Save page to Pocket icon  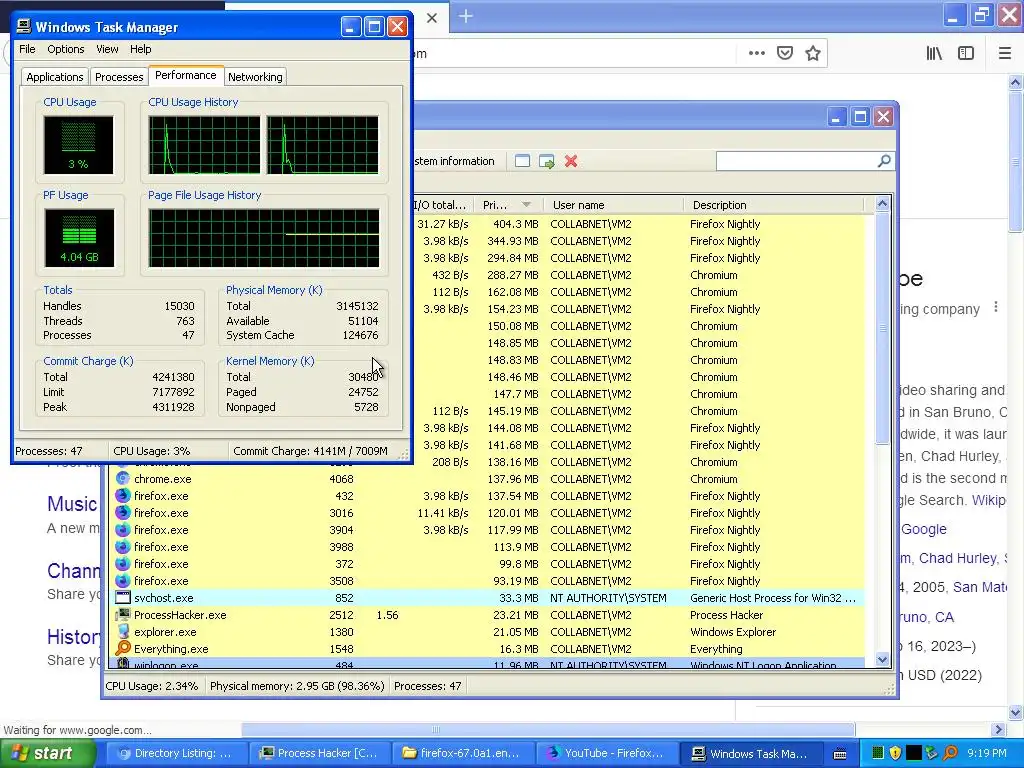[x=784, y=53]
